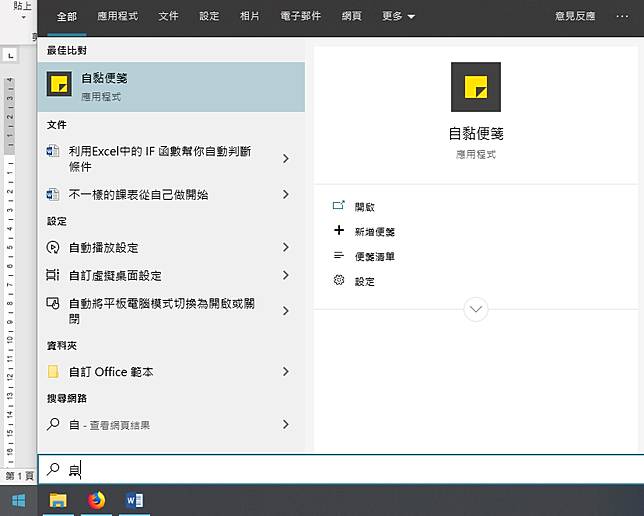This screenshot has width=644, height=516.
Task: Click Word icon beside 利用Excel中的 IF document
Action: coord(53,151)
